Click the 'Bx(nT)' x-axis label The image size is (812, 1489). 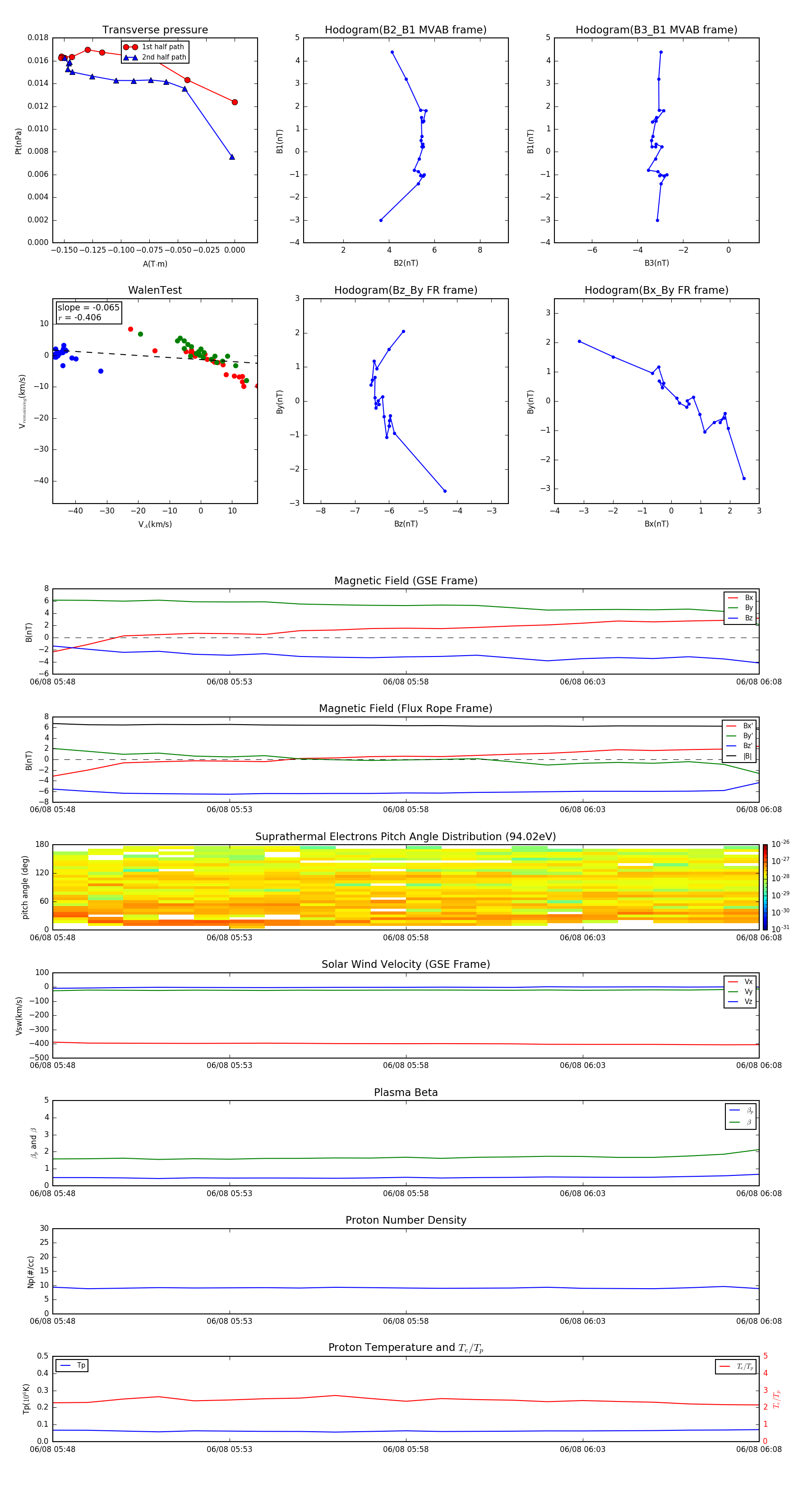click(x=656, y=524)
